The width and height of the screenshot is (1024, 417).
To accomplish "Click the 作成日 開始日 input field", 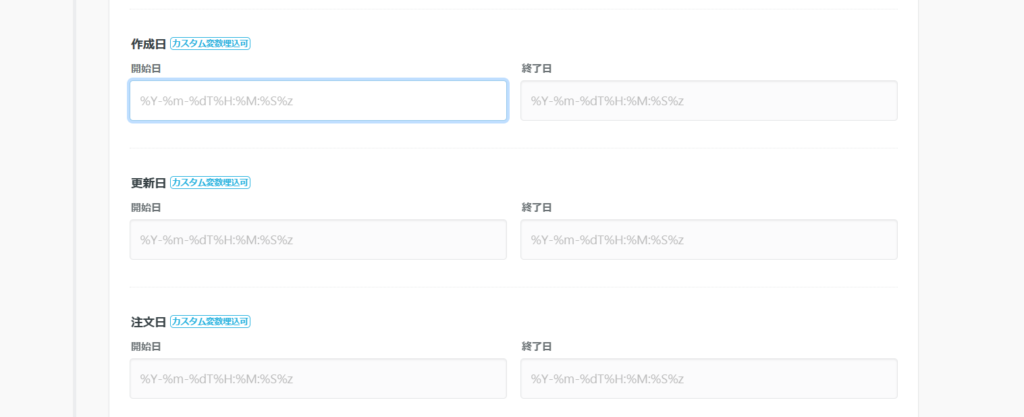I will tap(318, 101).
